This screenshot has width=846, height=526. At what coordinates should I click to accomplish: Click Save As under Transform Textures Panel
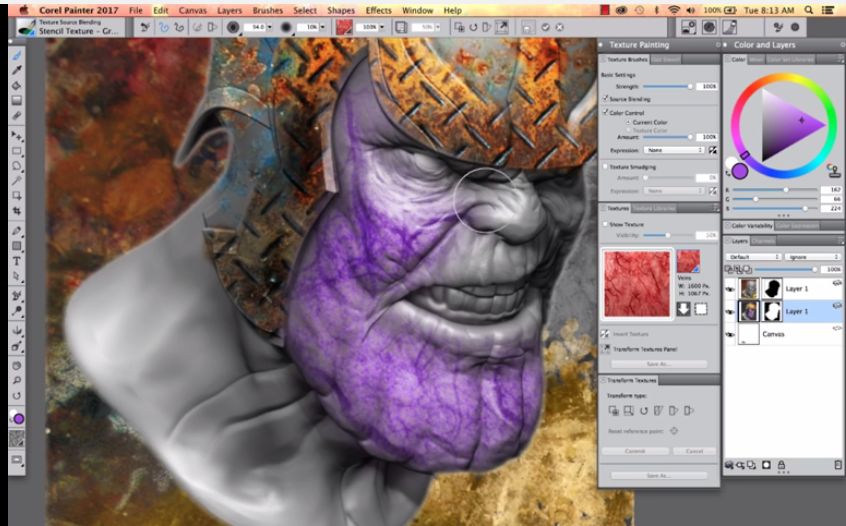click(x=659, y=364)
